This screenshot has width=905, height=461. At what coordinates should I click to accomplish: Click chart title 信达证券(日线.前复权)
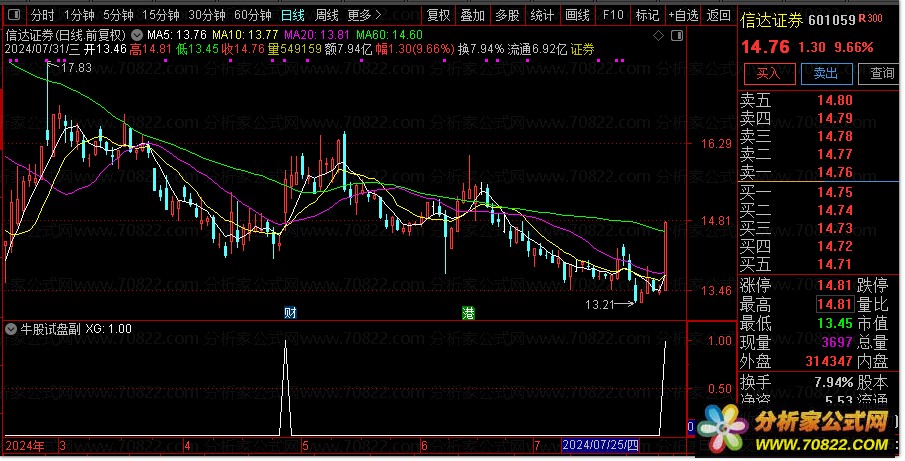tap(66, 35)
